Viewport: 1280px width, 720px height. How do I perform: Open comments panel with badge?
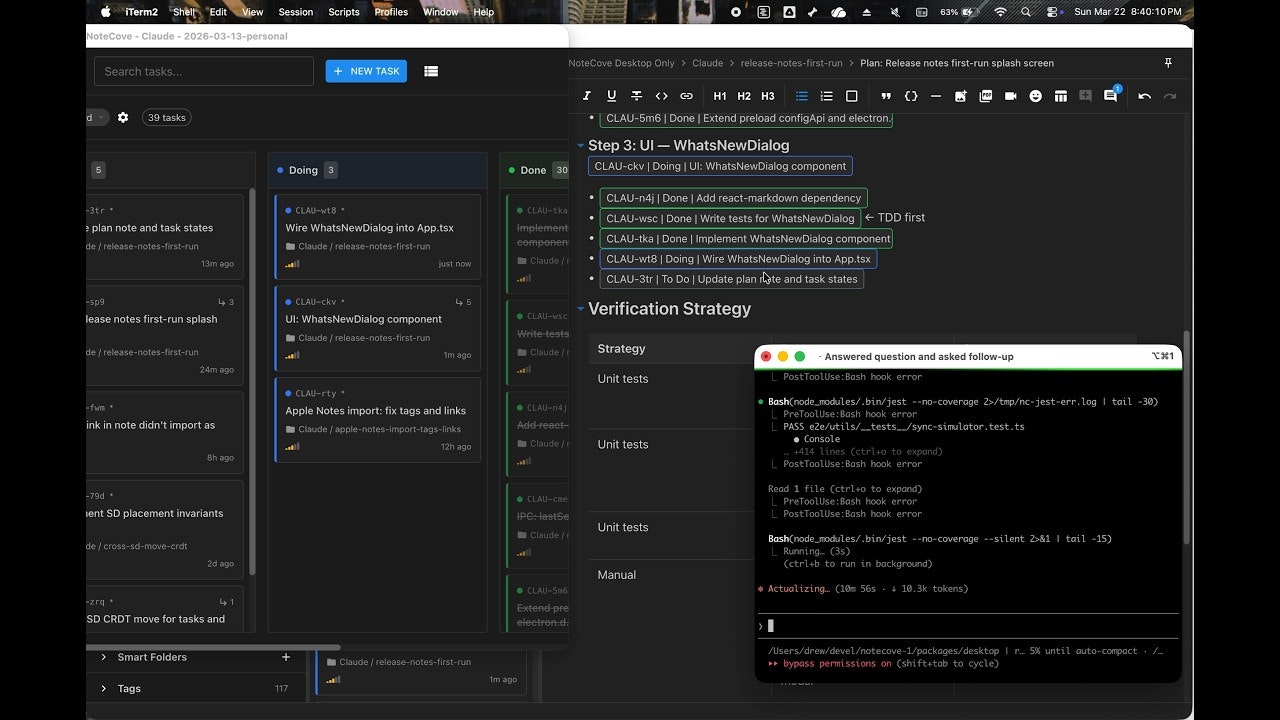coord(1111,96)
